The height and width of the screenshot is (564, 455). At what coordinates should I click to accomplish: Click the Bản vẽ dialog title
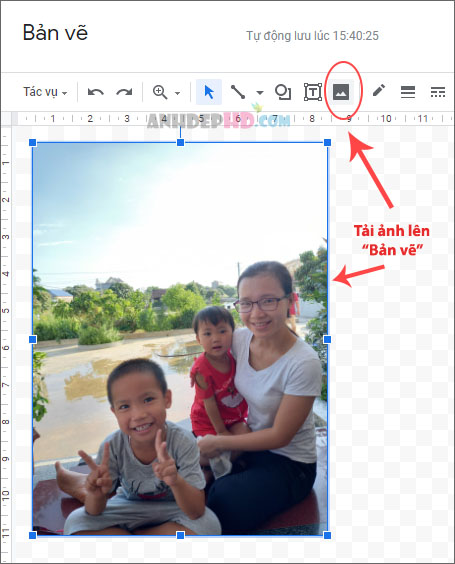[x=55, y=33]
